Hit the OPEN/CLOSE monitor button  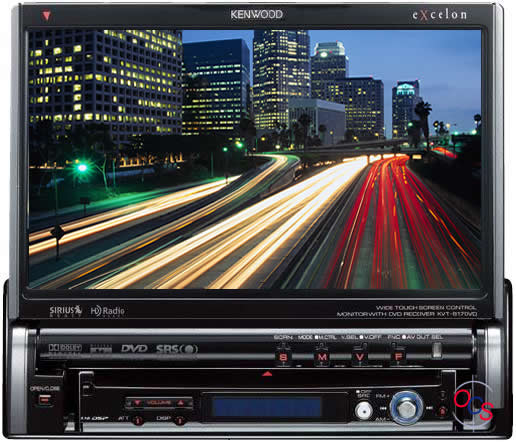click(45, 399)
